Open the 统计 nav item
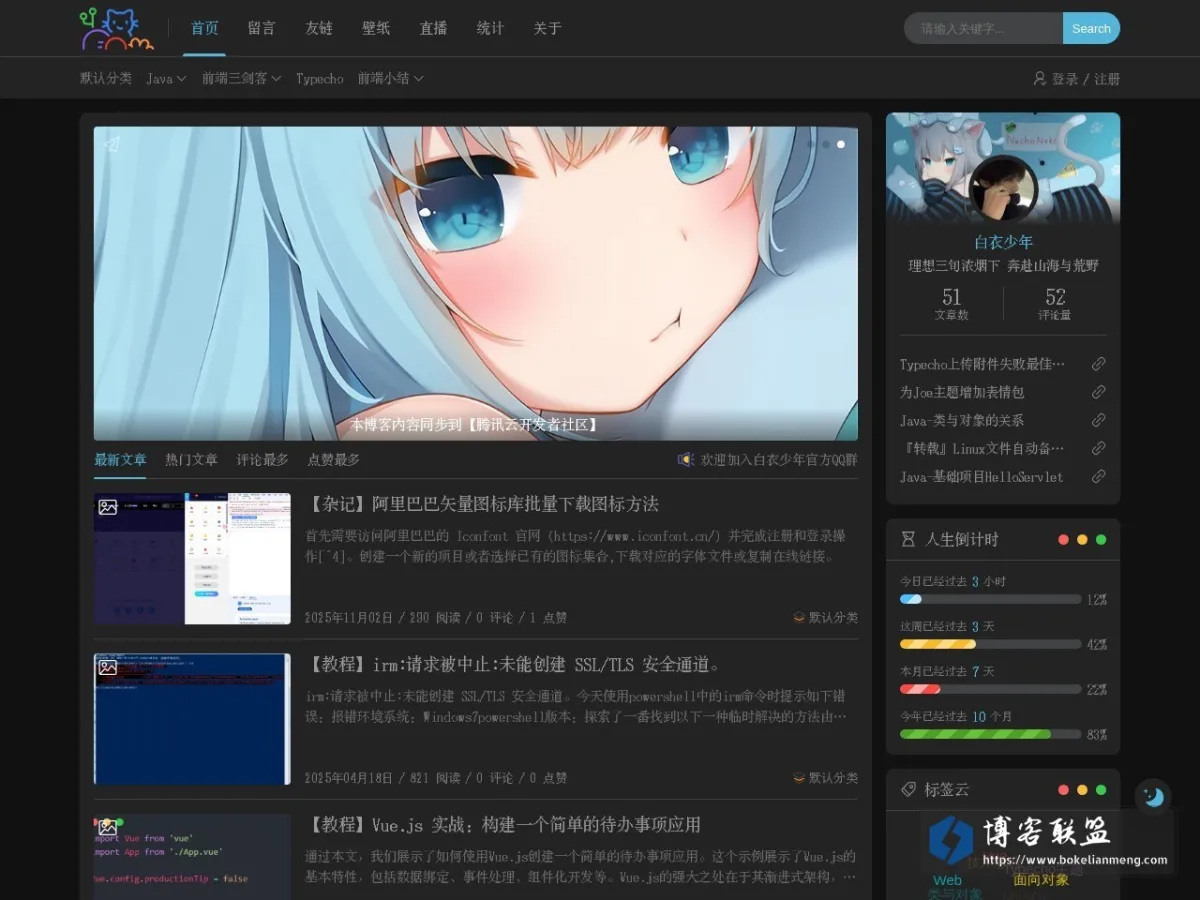The image size is (1200, 900). coord(490,28)
